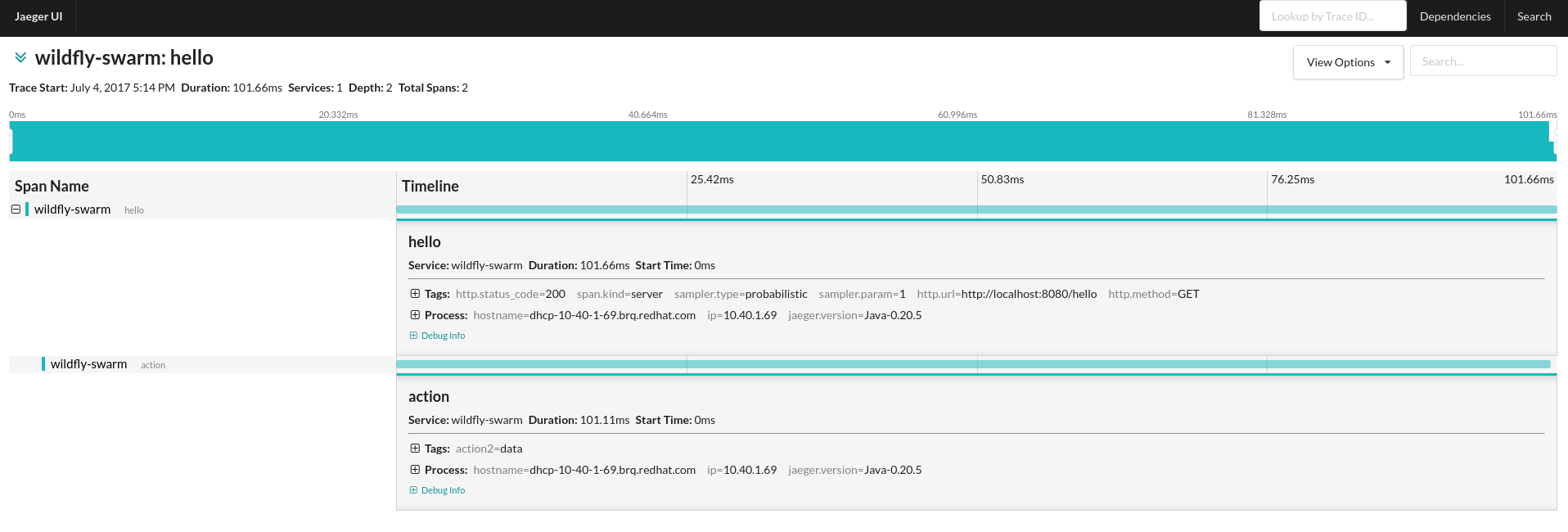Expand Tags of the hello span
This screenshot has width=1568, height=532.
tap(415, 294)
